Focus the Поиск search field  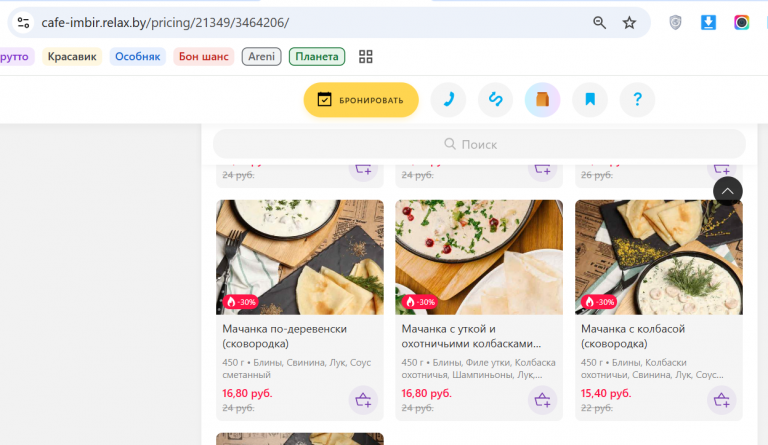480,144
